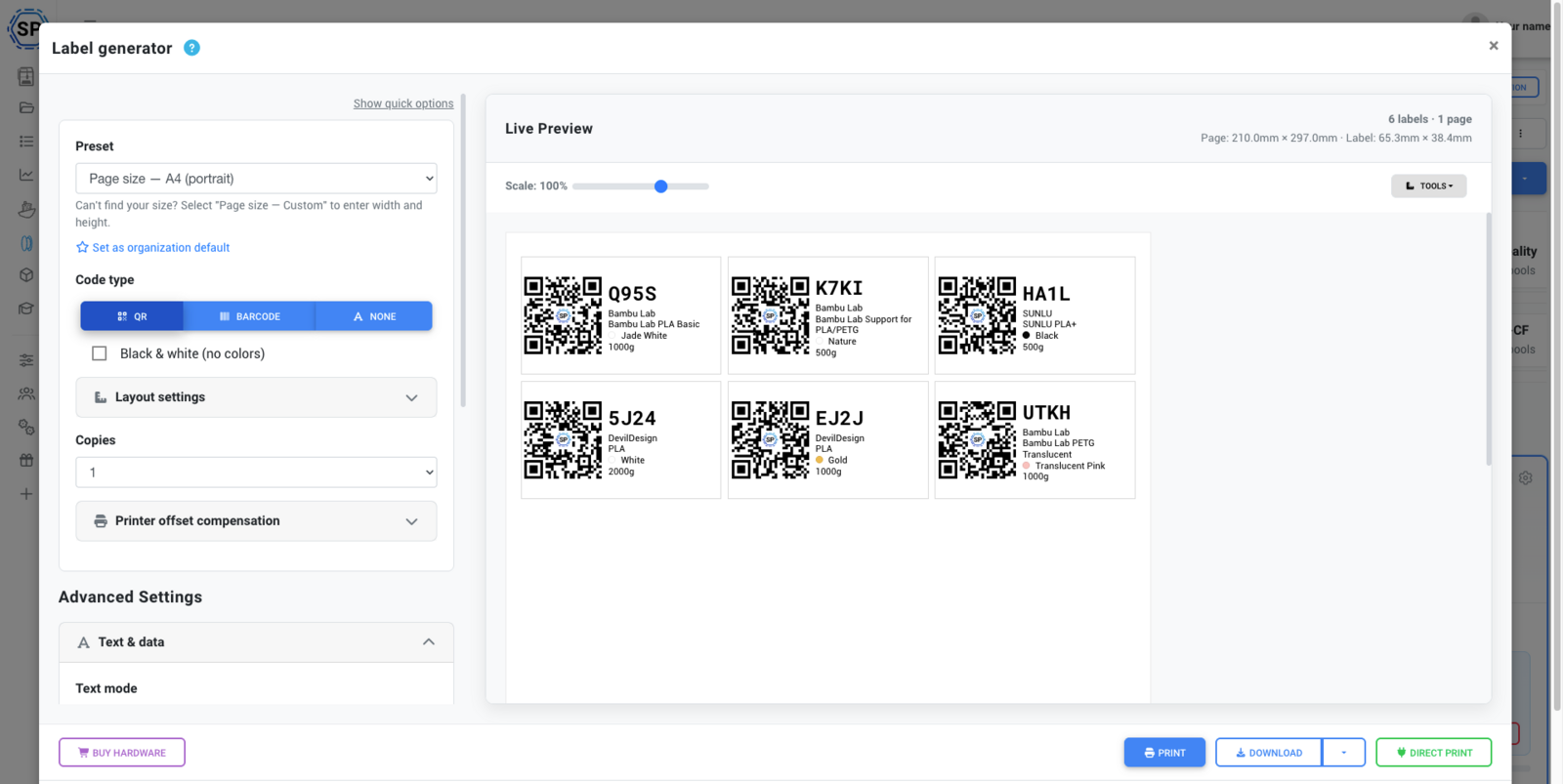Click the gear icon in the background page
This screenshot has height=784, width=1563.
click(1526, 478)
